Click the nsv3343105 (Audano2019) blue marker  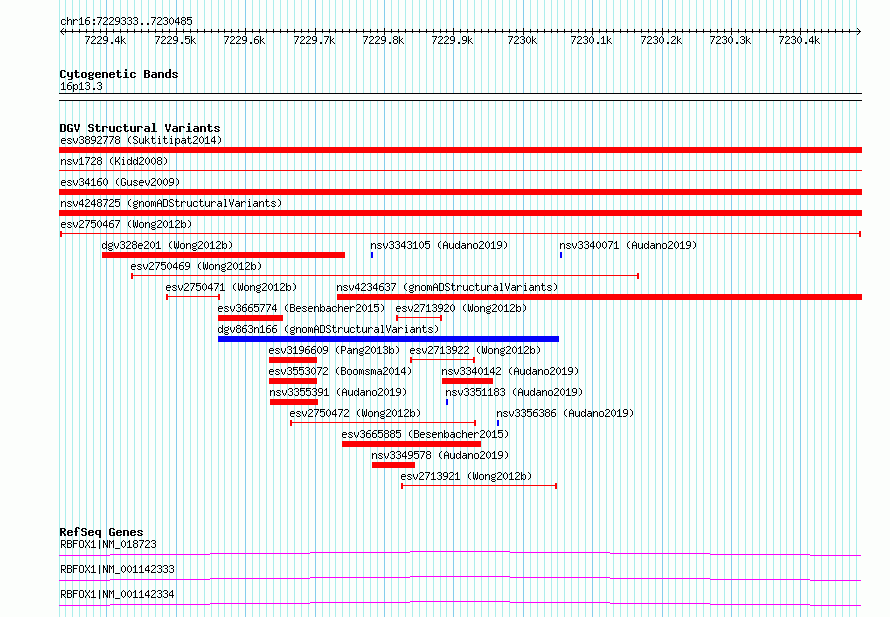click(x=372, y=255)
